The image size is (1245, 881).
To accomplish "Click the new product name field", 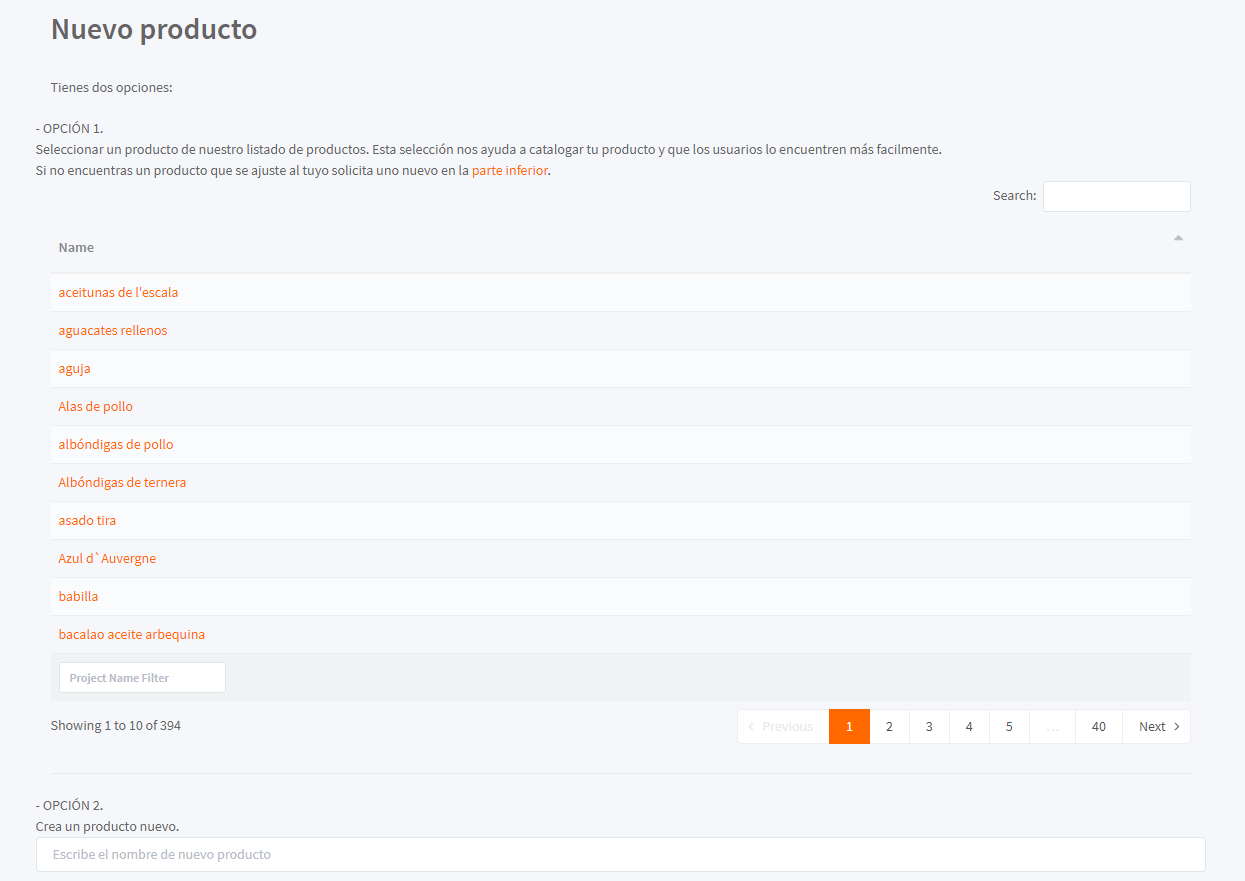I will tap(621, 855).
